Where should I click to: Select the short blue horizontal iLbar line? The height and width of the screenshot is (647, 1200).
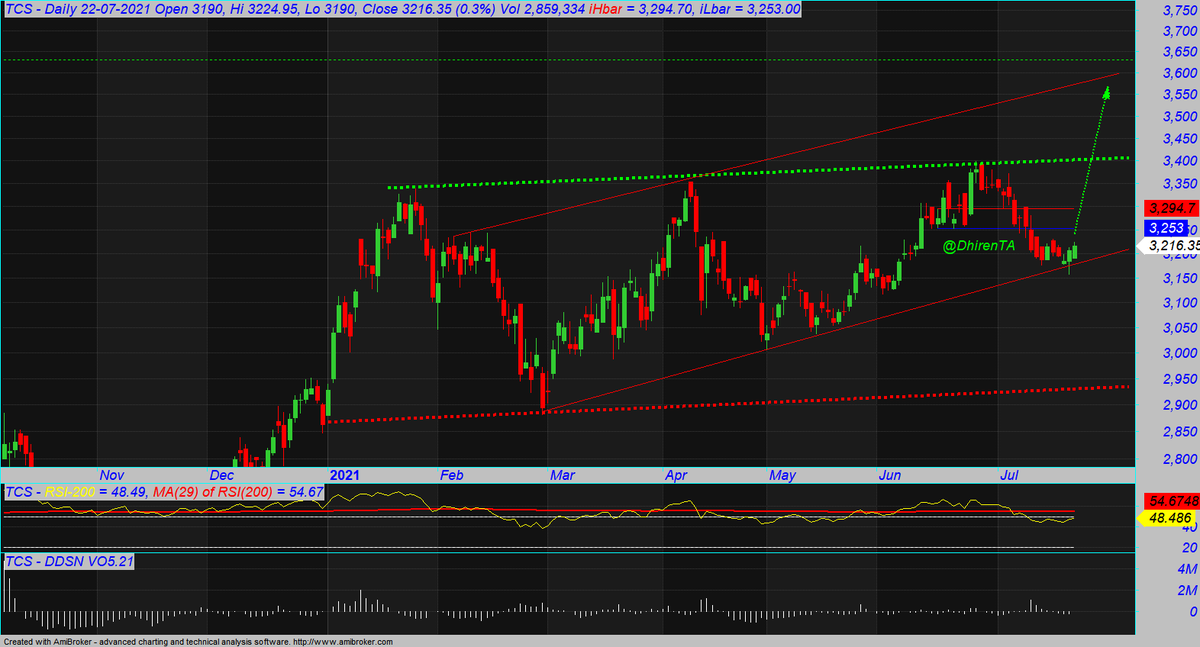coord(1005,229)
